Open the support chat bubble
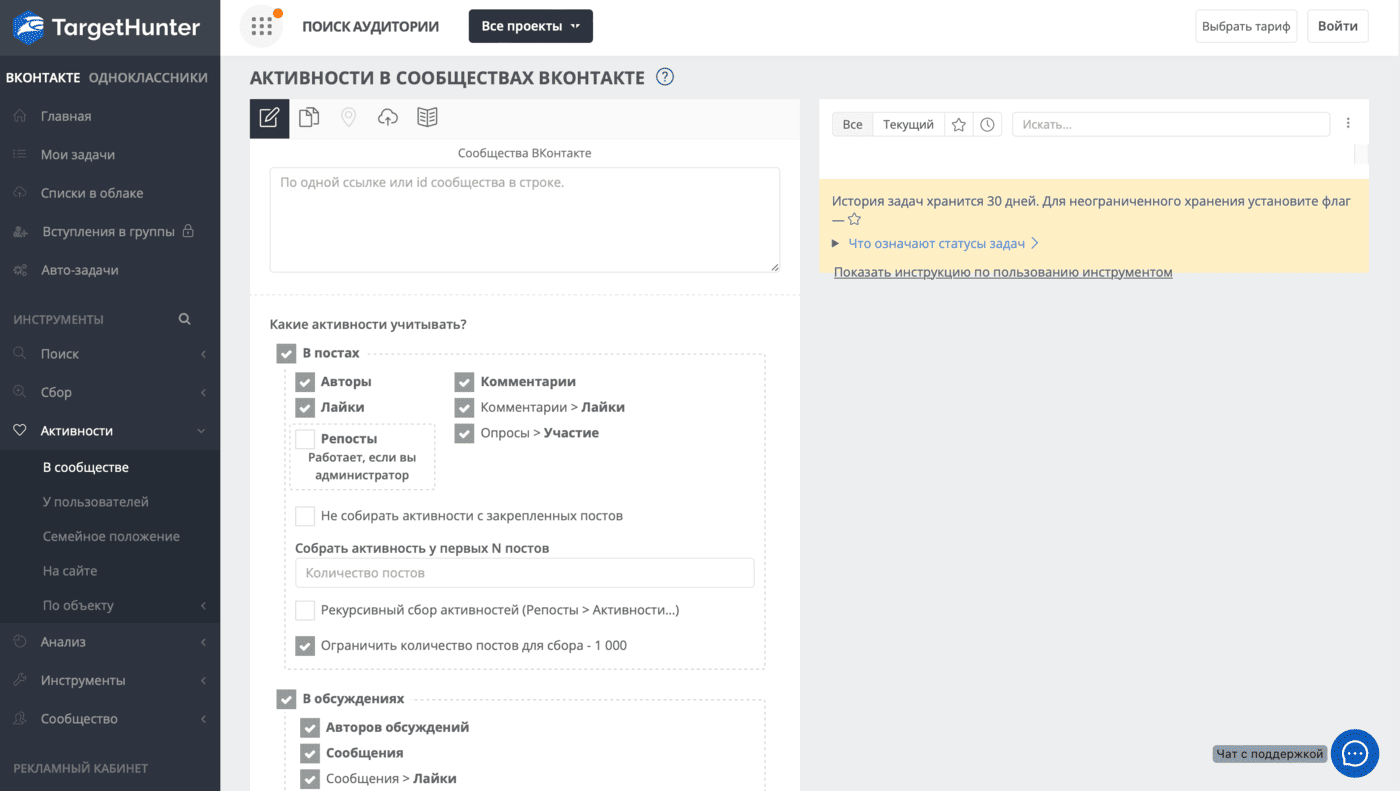1400x791 pixels. point(1355,754)
